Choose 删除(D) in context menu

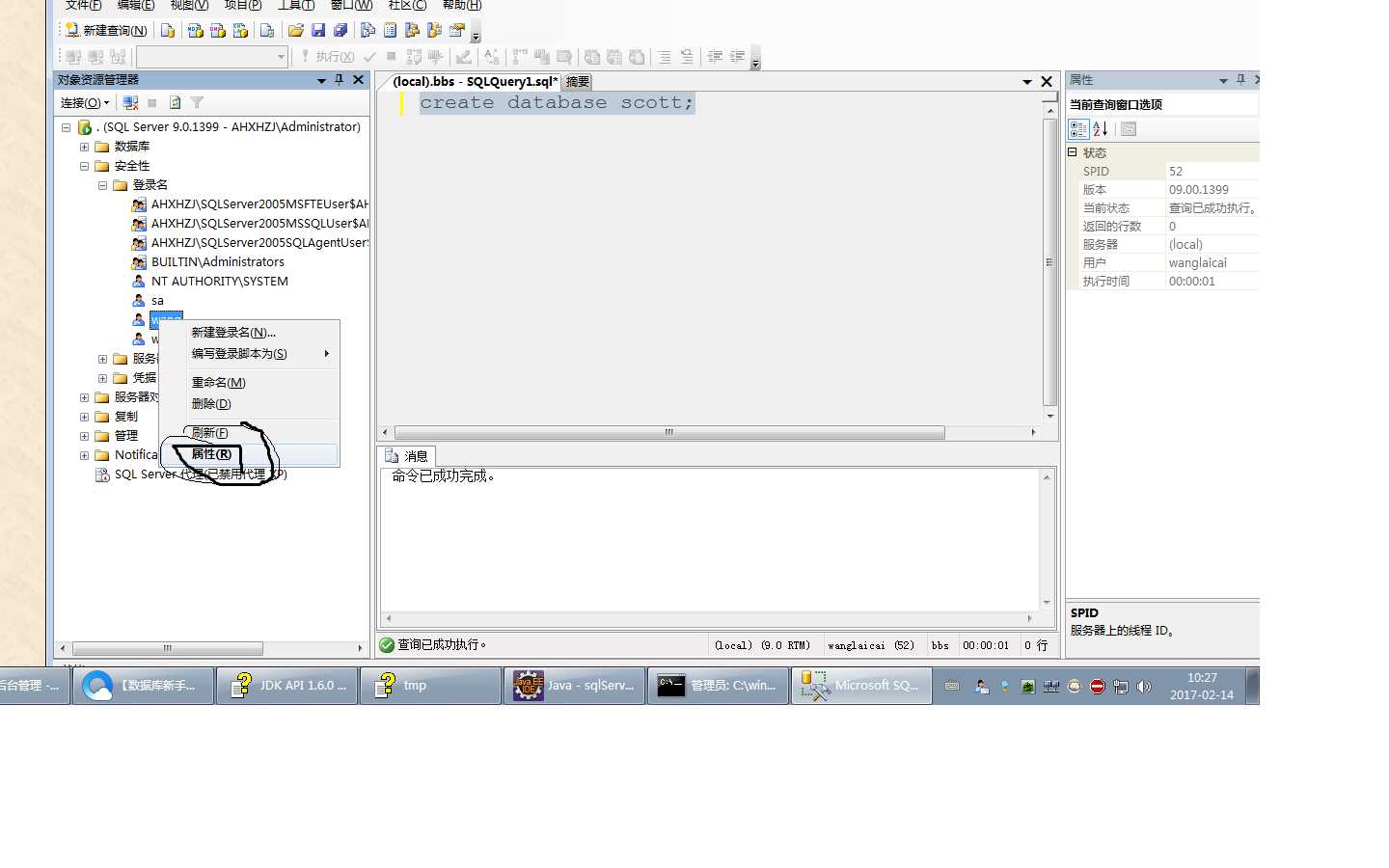tap(249, 404)
